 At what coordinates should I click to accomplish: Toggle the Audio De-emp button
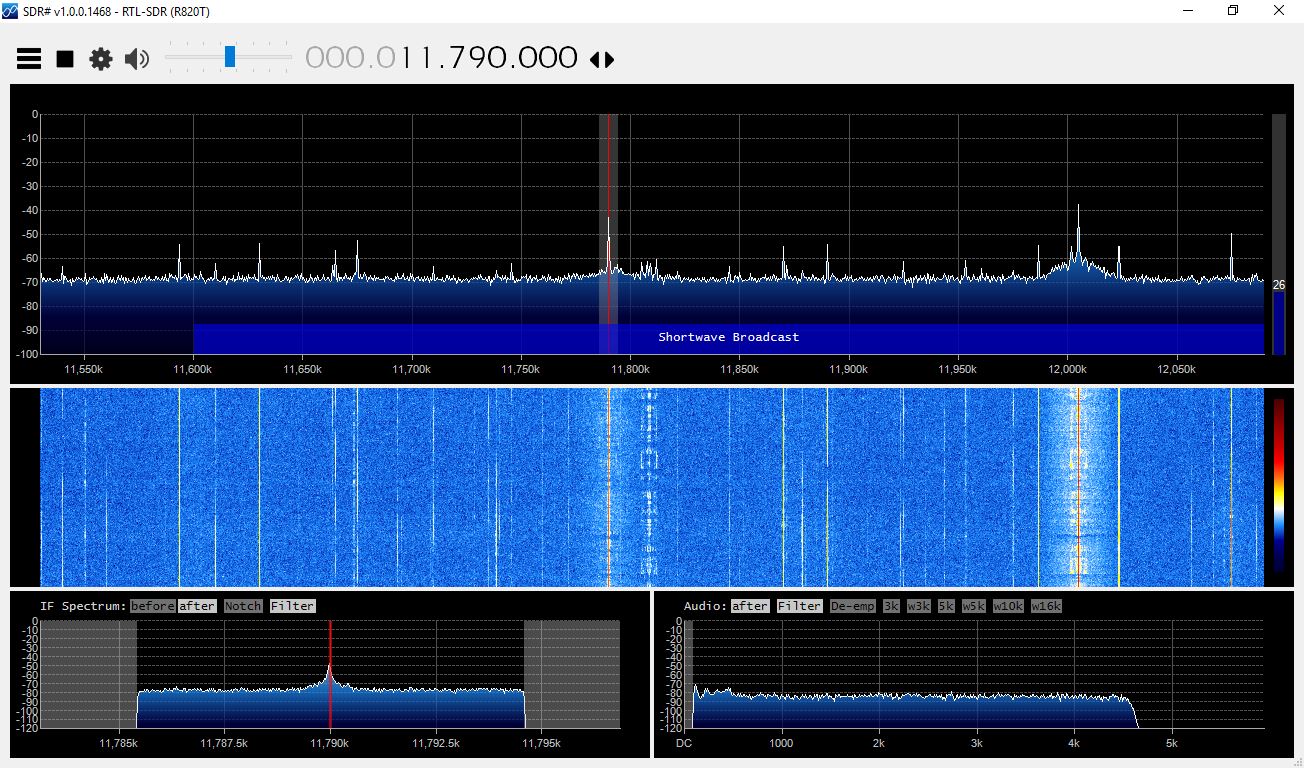pos(852,606)
